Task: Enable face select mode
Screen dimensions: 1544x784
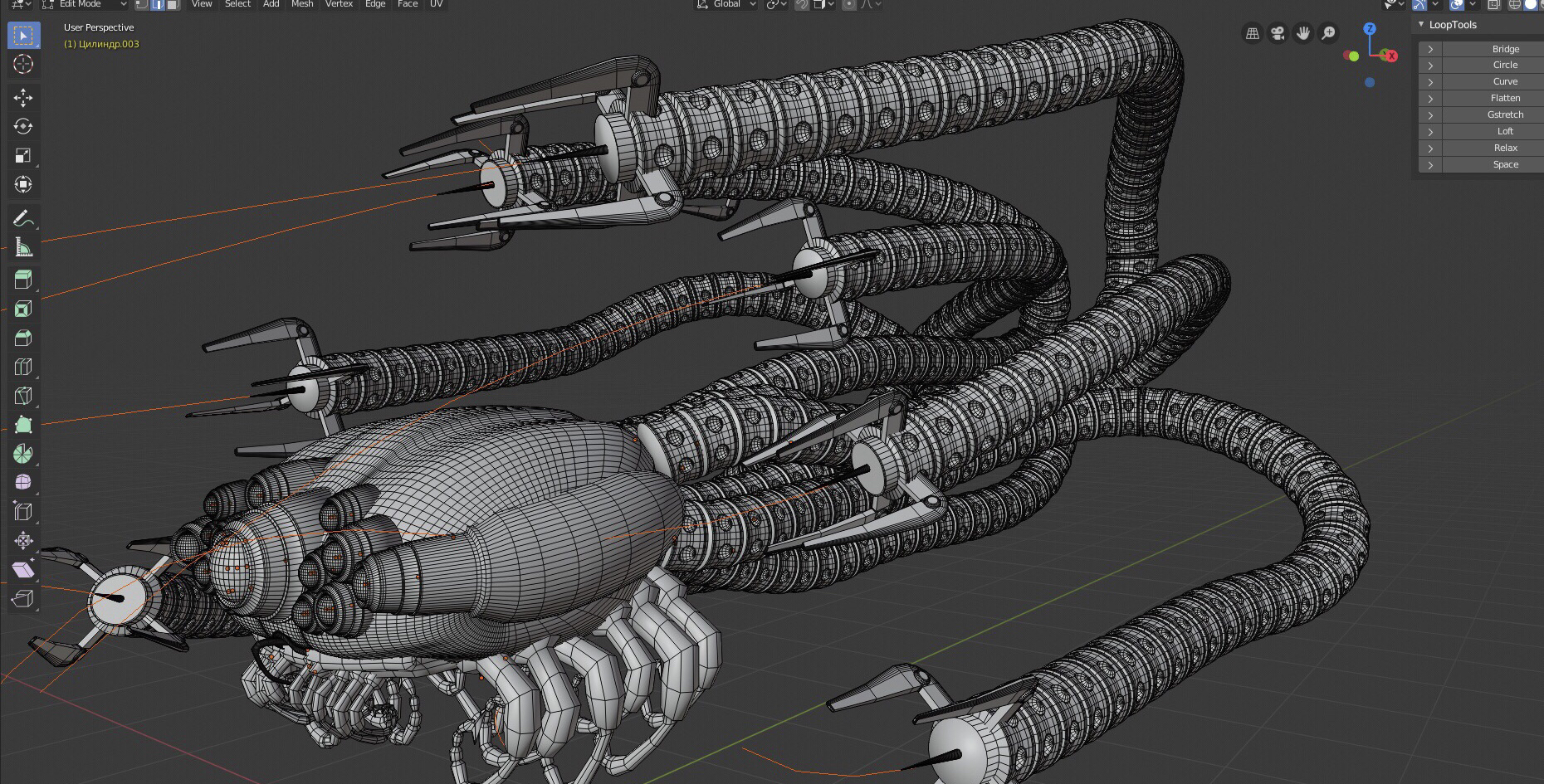Action: point(173,4)
